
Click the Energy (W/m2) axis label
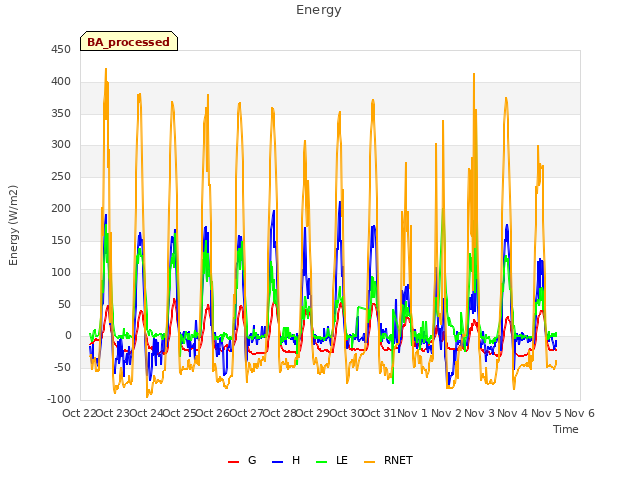(x=13, y=225)
